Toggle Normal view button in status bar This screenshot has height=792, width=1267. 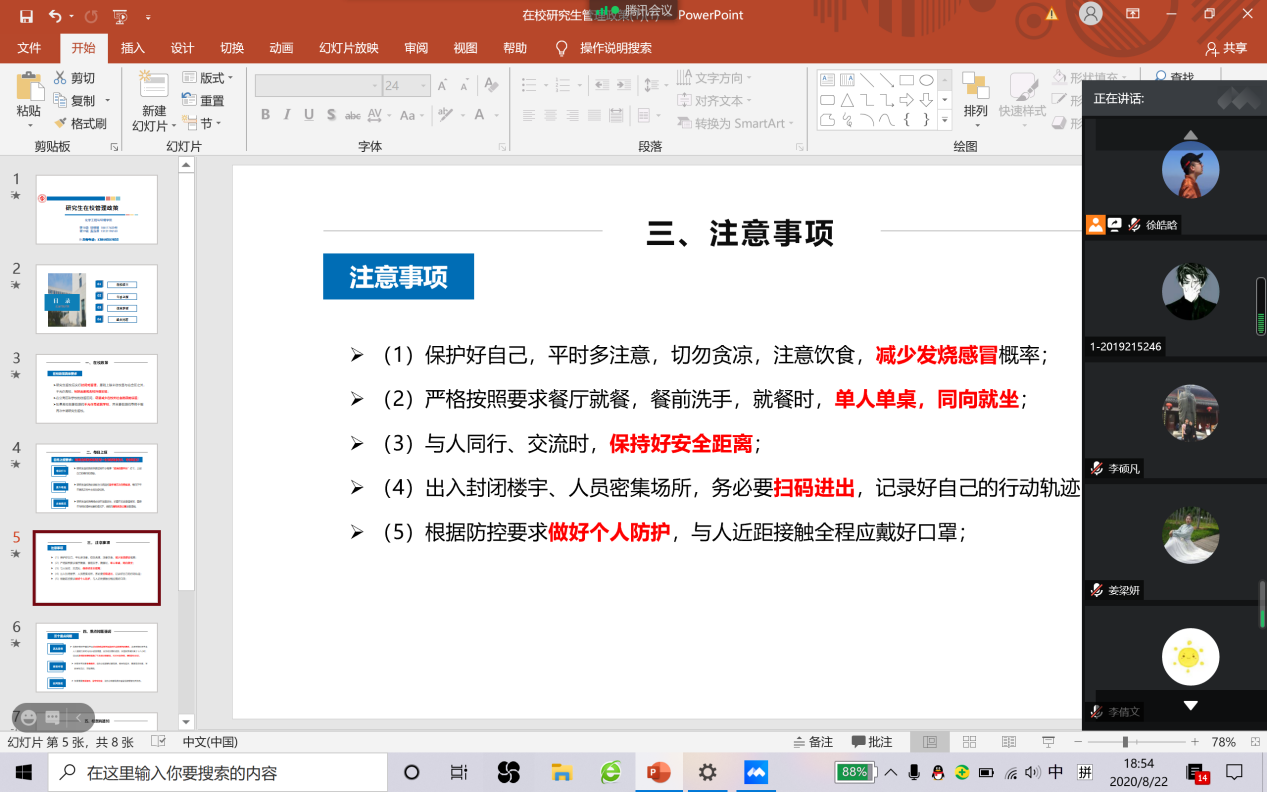click(x=930, y=742)
